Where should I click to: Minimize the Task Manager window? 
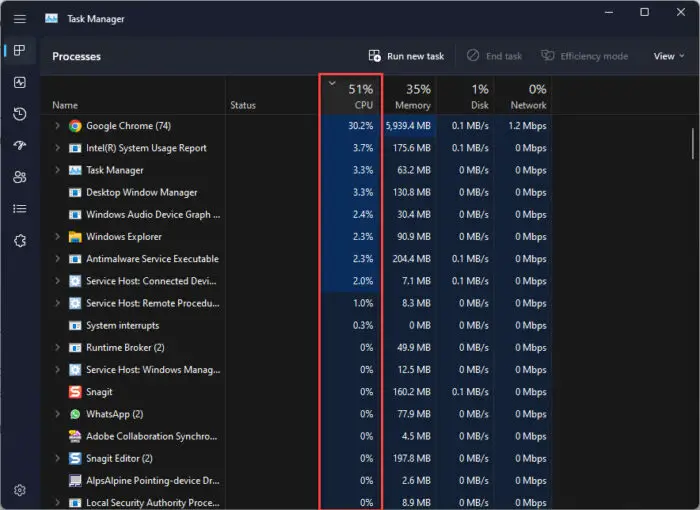point(608,13)
